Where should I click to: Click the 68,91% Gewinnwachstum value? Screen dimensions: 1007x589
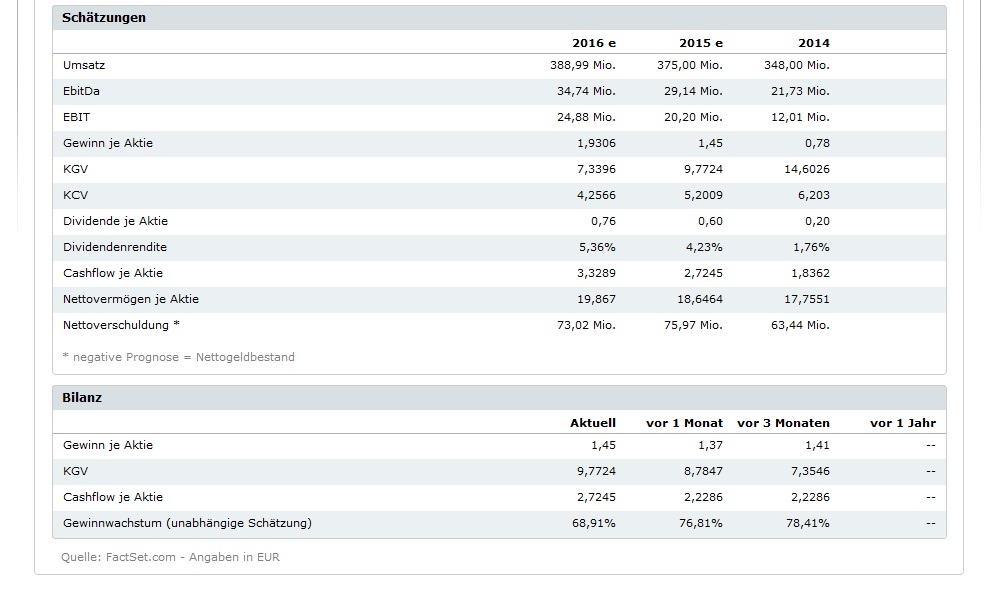coord(593,523)
